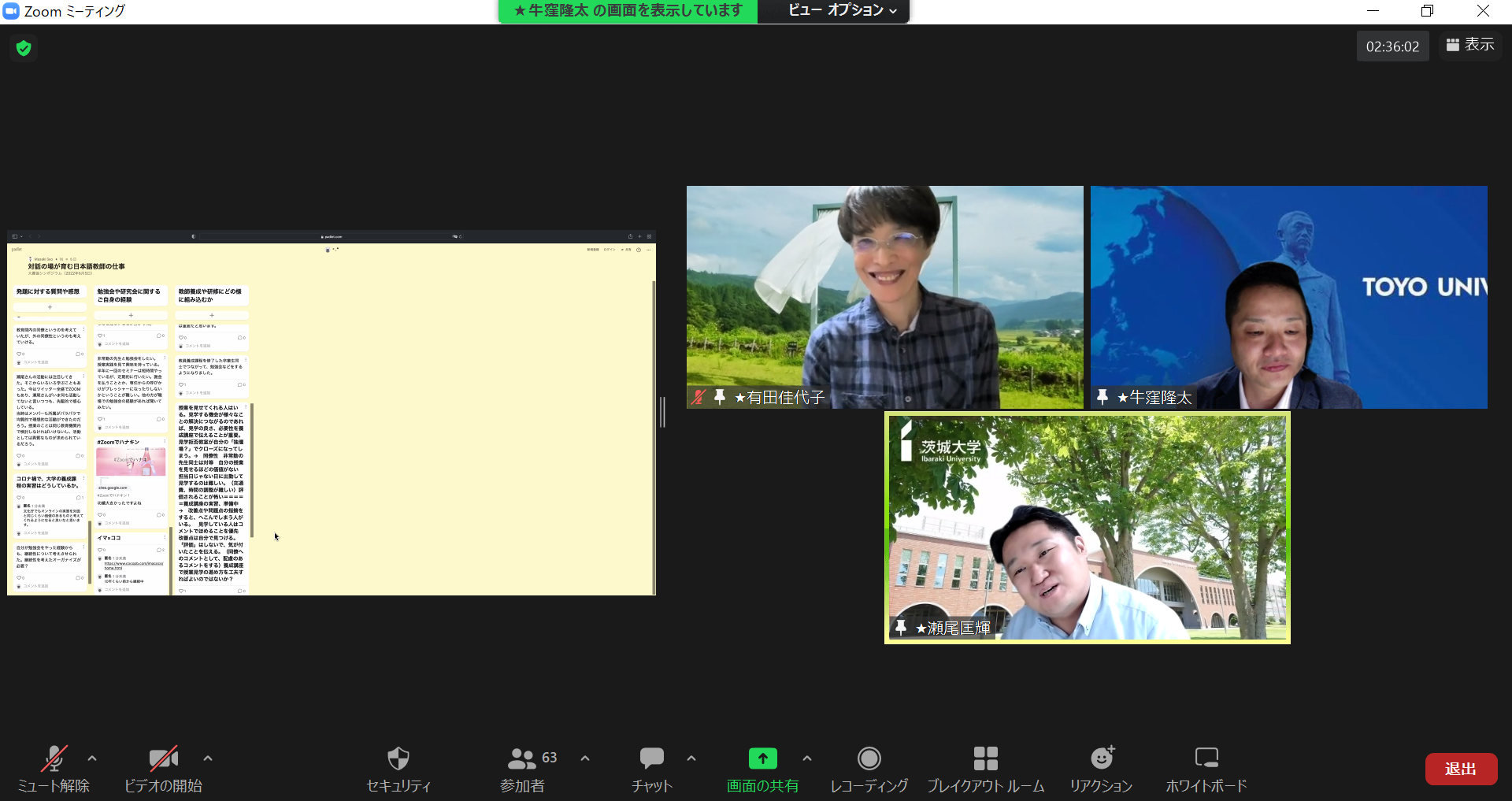1512x801 pixels.
Task: Expand video options arrow next to camera
Action: coord(208,758)
